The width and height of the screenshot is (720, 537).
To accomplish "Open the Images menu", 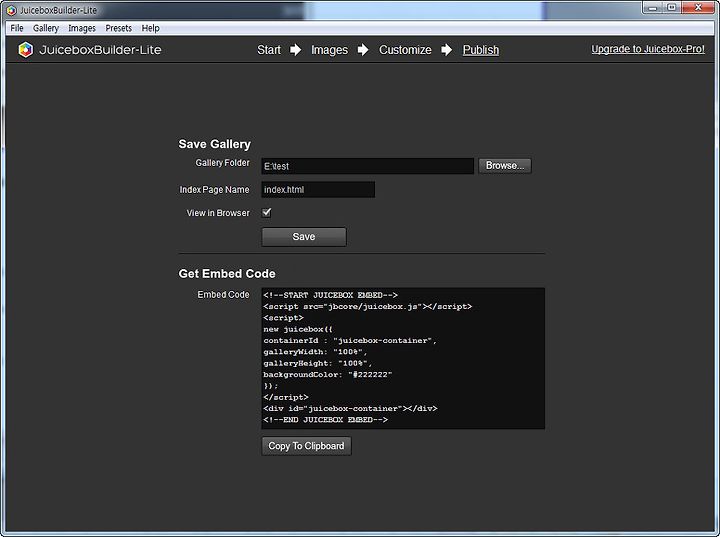I will (x=82, y=28).
